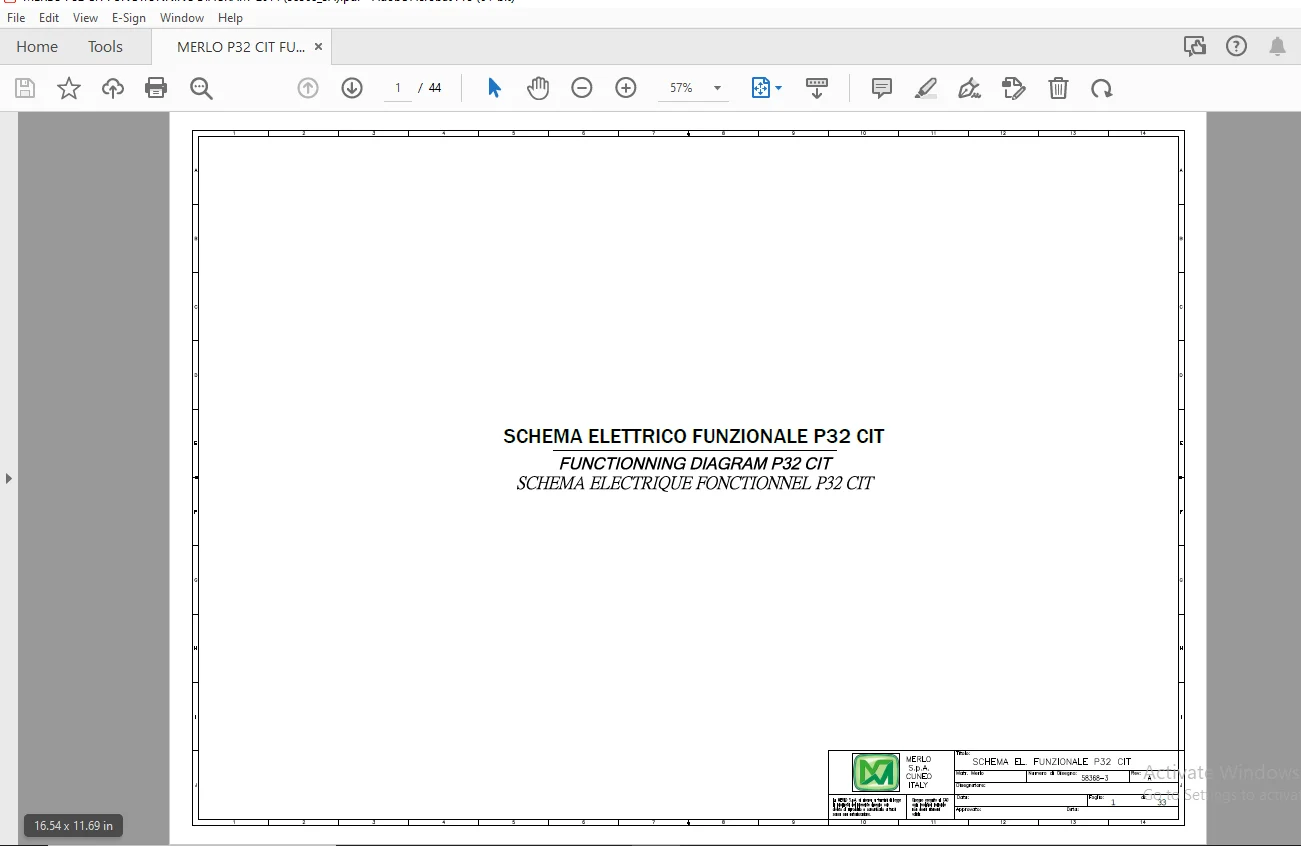Image resolution: width=1301 pixels, height=846 pixels.
Task: Open the Help question mark icon
Action: [1237, 46]
